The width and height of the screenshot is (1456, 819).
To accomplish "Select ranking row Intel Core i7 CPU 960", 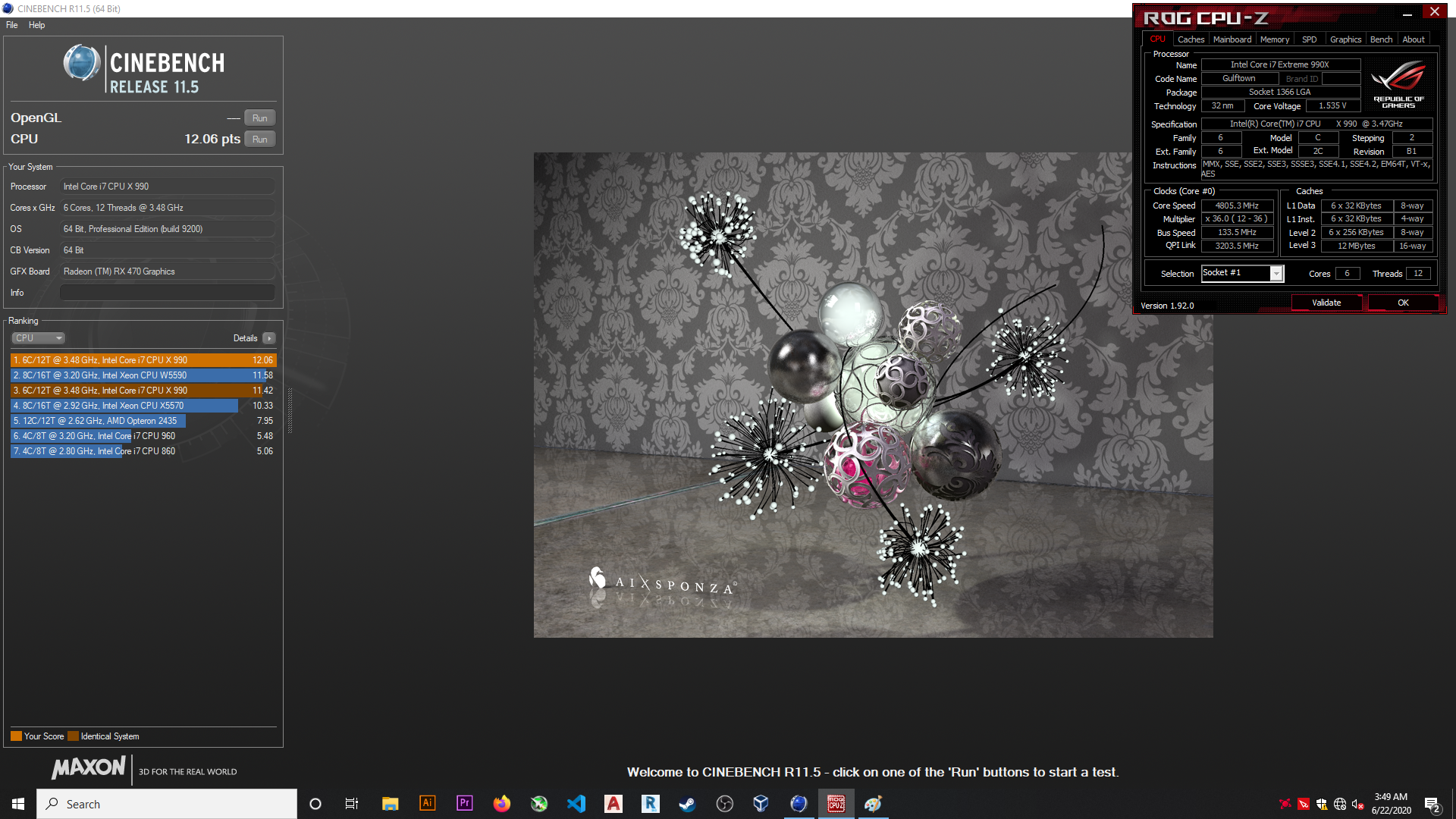I will click(143, 436).
